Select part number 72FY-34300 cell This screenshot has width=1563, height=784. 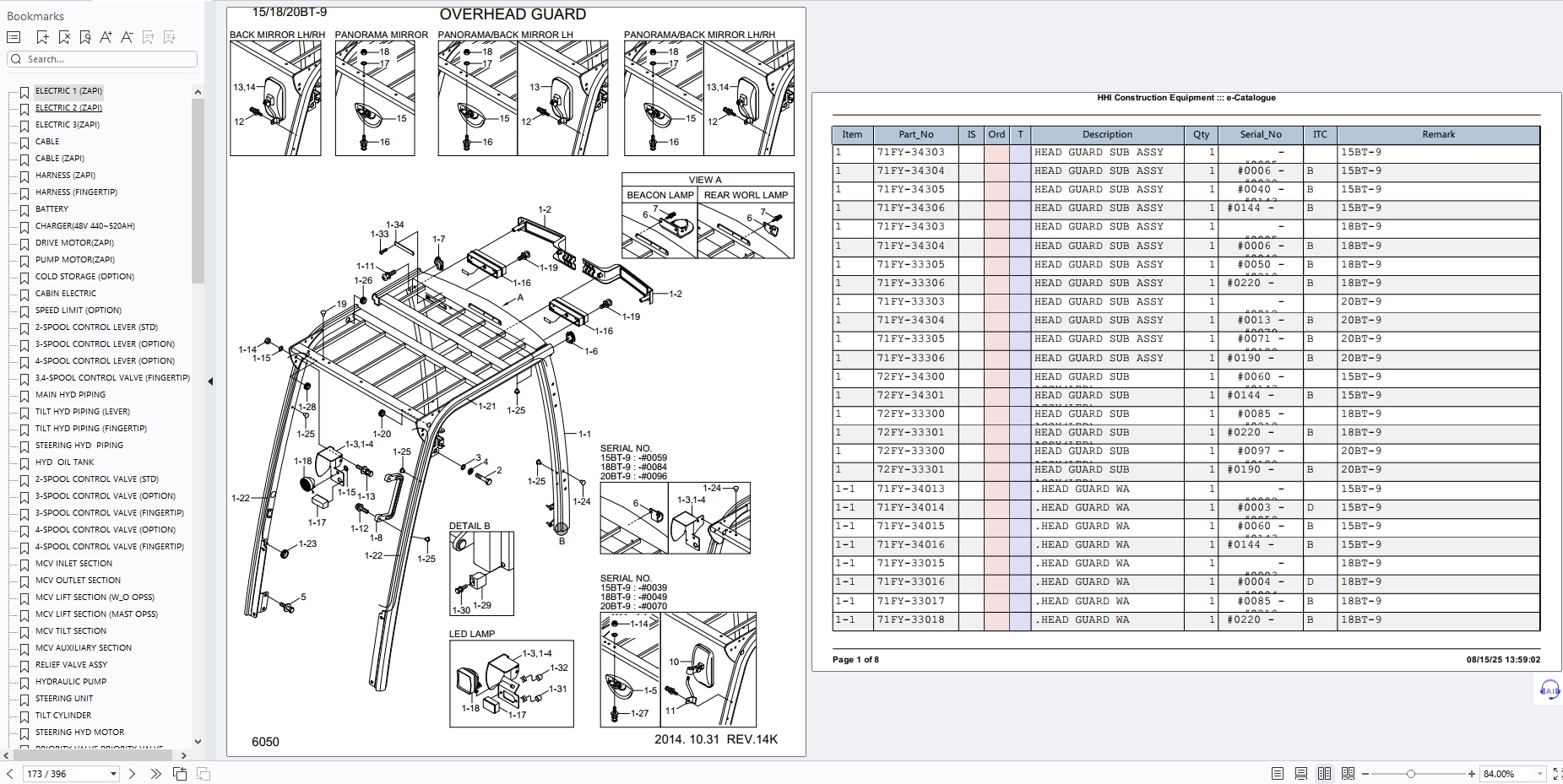click(915, 377)
